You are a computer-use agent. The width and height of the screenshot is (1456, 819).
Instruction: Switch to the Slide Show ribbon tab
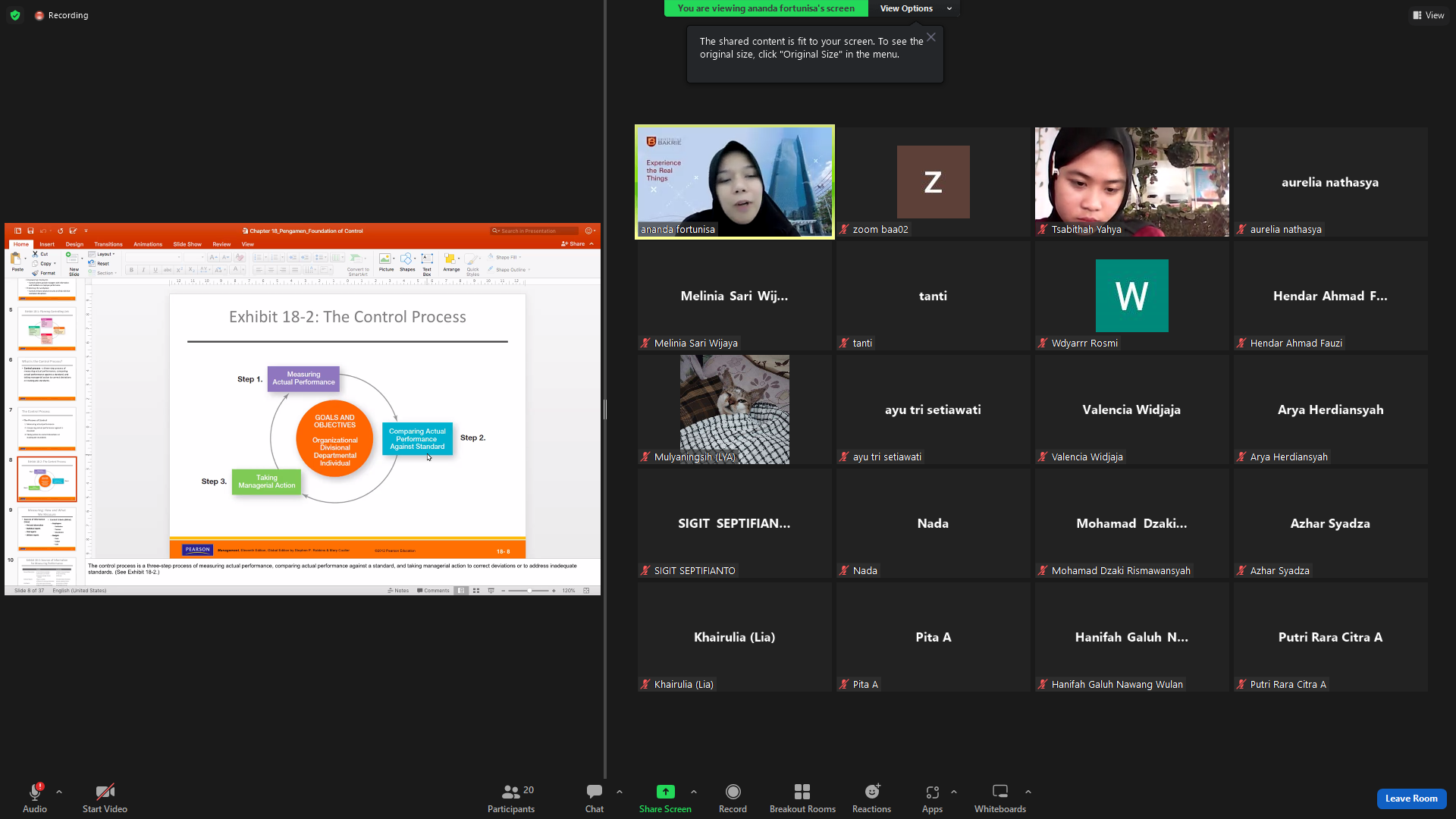[x=187, y=244]
